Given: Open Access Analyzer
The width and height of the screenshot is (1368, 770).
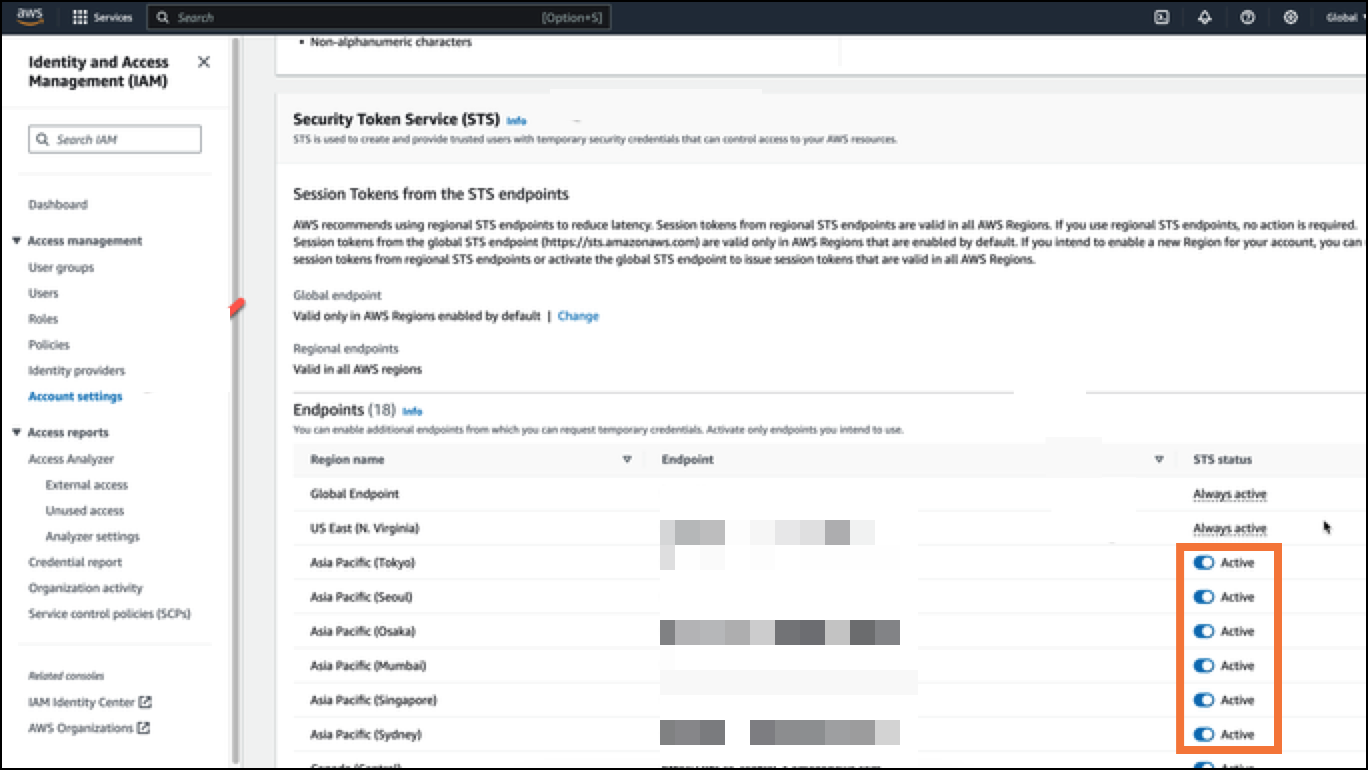Looking at the screenshot, I should (71, 459).
